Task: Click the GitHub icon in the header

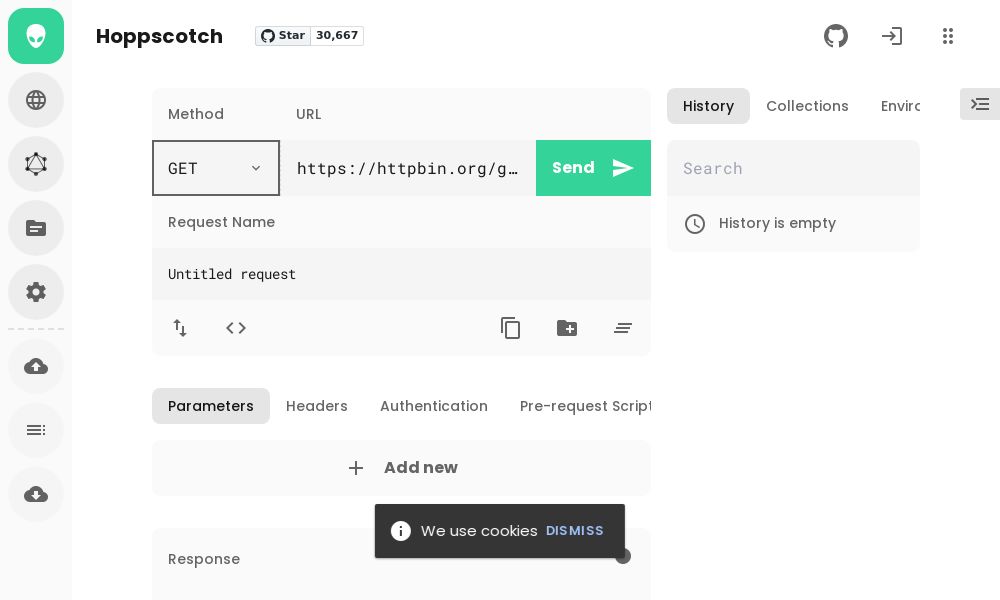Action: [x=836, y=36]
